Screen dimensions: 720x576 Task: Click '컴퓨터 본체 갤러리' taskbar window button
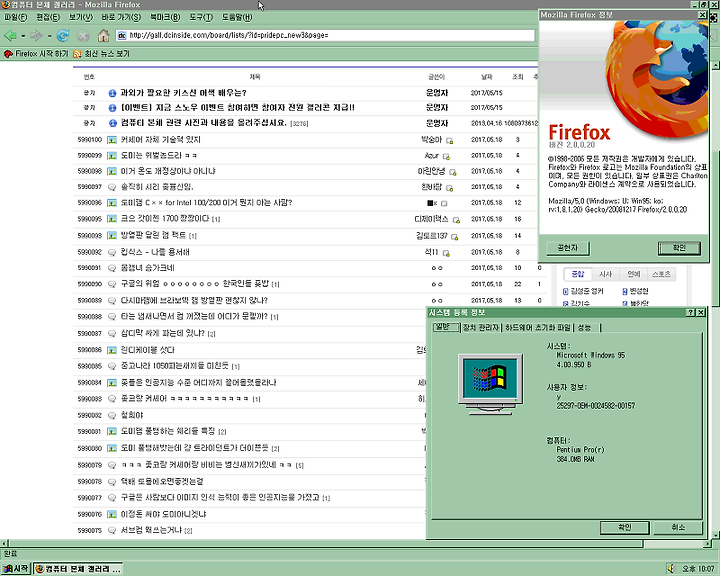pyautogui.click(x=78, y=569)
